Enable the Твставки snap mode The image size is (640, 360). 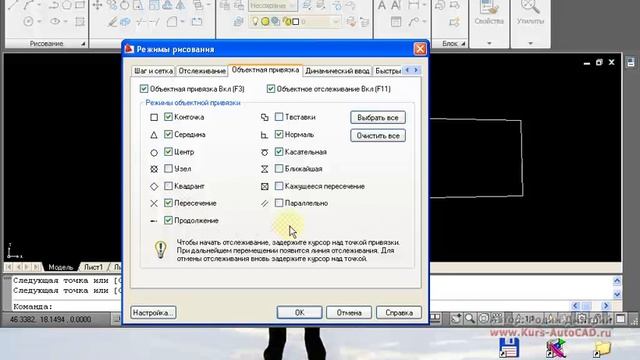point(279,117)
